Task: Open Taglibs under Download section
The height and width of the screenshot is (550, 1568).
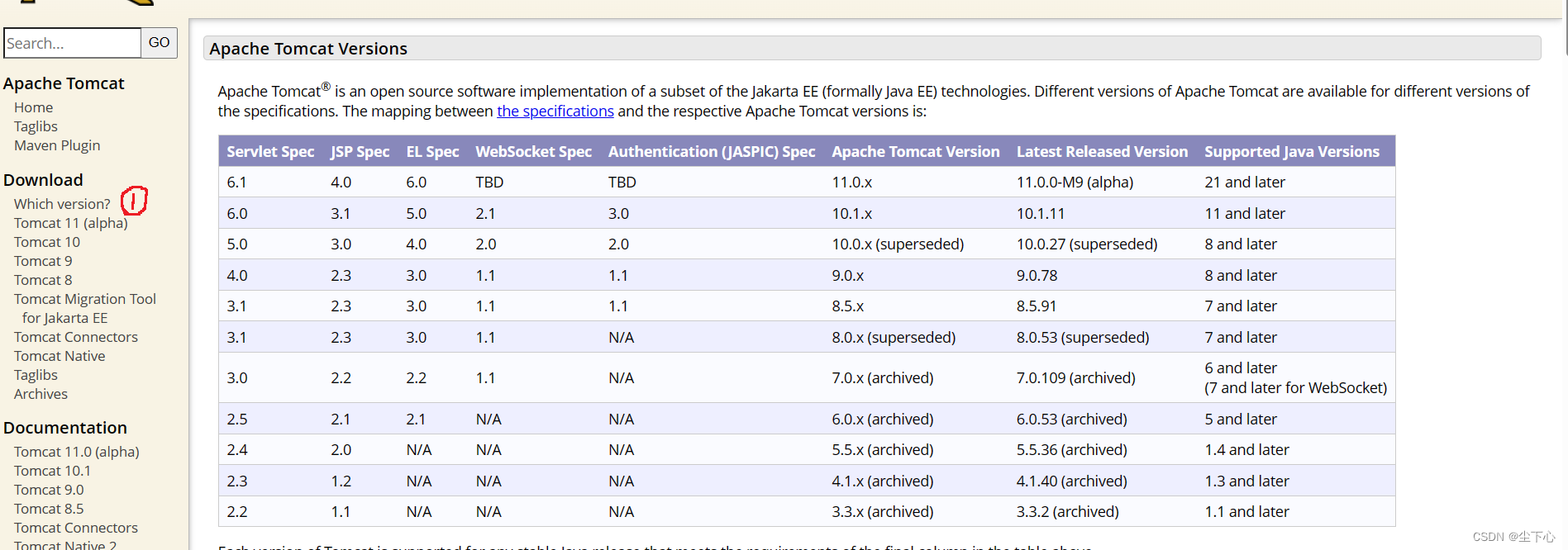Action: [x=36, y=375]
